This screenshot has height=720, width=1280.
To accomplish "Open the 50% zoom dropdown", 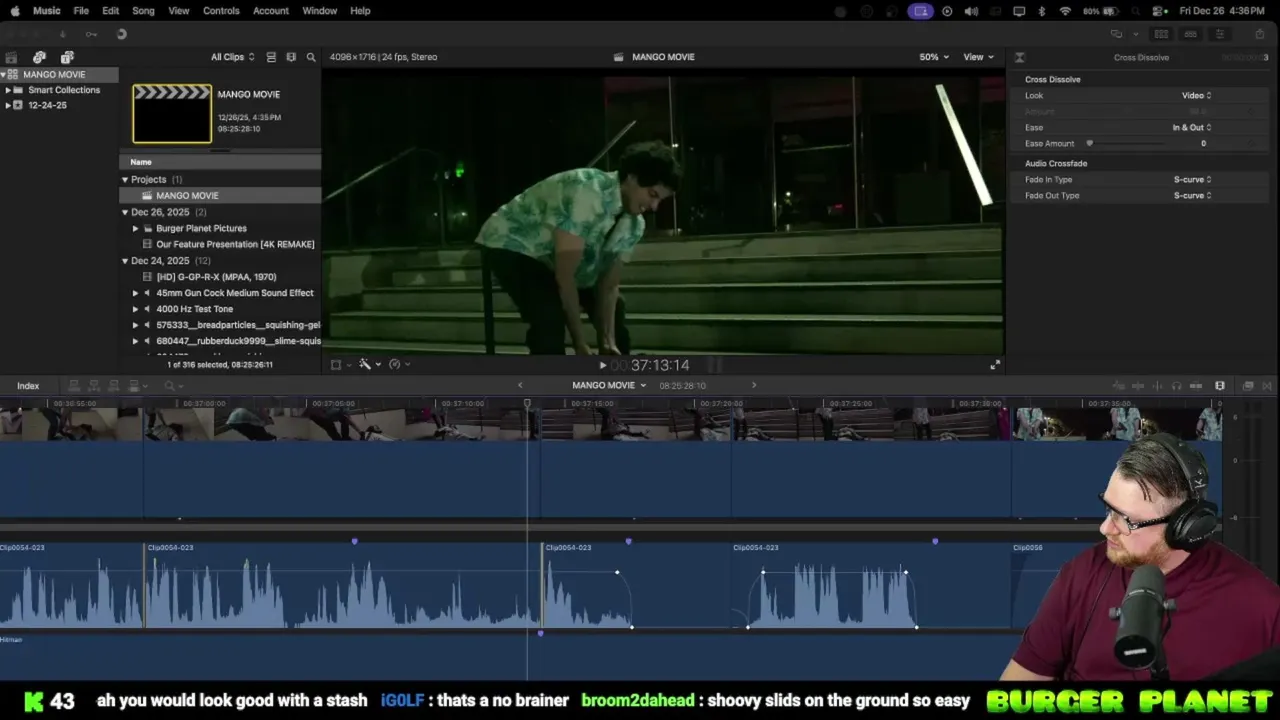I will click(935, 57).
